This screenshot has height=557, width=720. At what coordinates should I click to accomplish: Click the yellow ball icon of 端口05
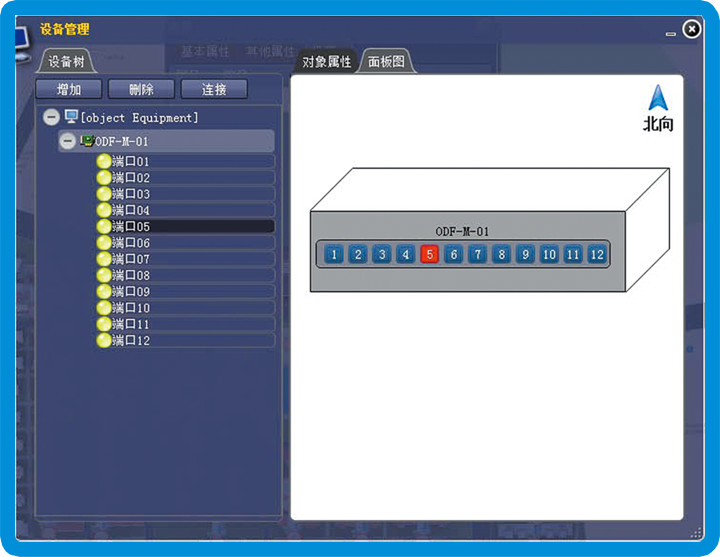coord(104,226)
